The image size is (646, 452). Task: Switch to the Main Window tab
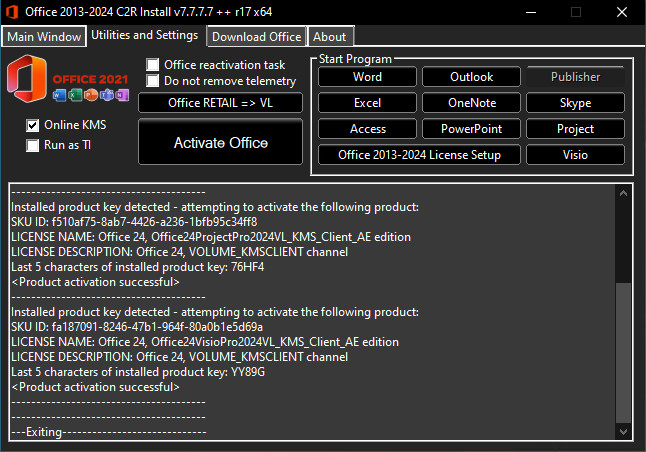click(x=44, y=37)
